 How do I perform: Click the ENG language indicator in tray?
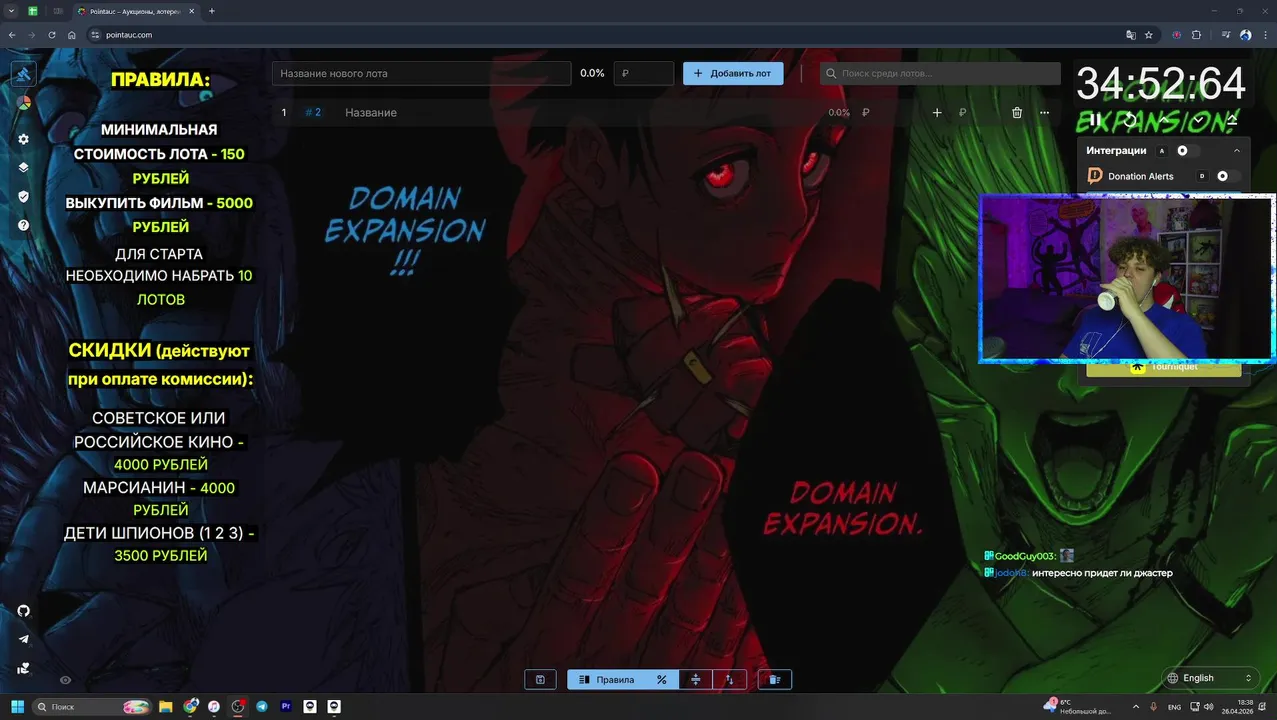pos(1175,707)
